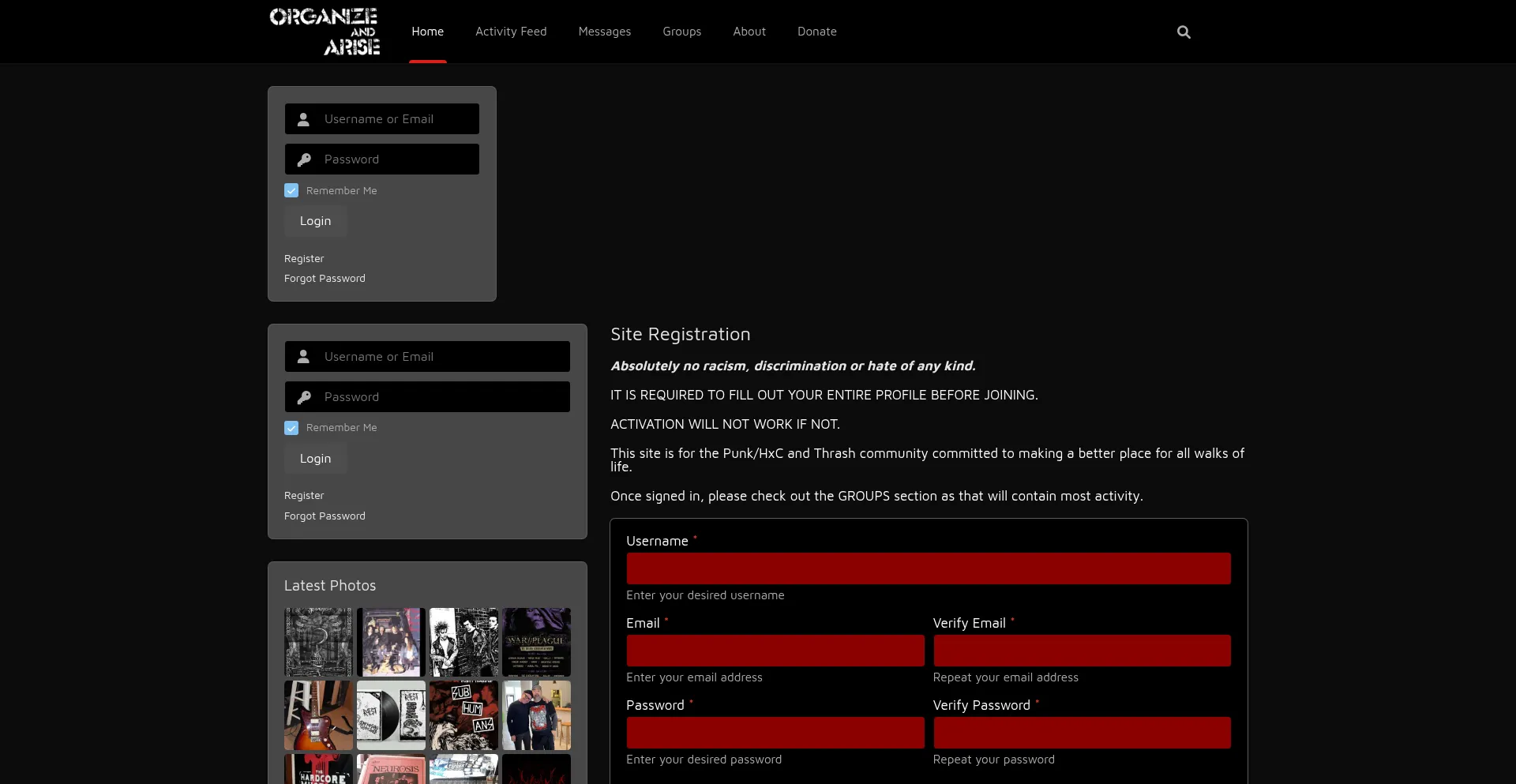The image size is (1516, 784).
Task: Click the Verify Email input field
Action: pos(1081,651)
